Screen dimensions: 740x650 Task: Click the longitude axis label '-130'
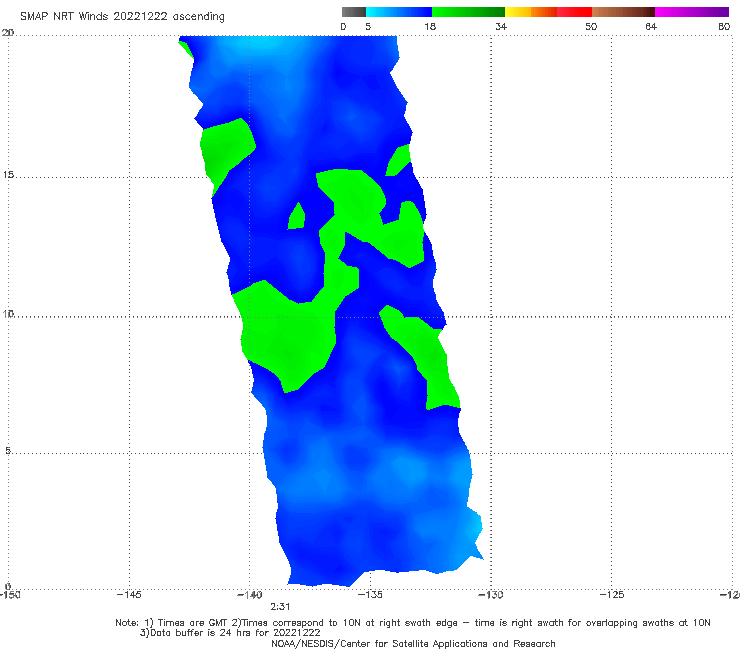point(491,595)
